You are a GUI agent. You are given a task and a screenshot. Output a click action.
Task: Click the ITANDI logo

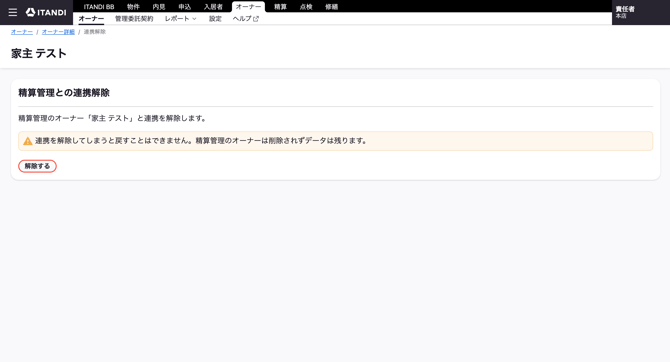tap(46, 12)
